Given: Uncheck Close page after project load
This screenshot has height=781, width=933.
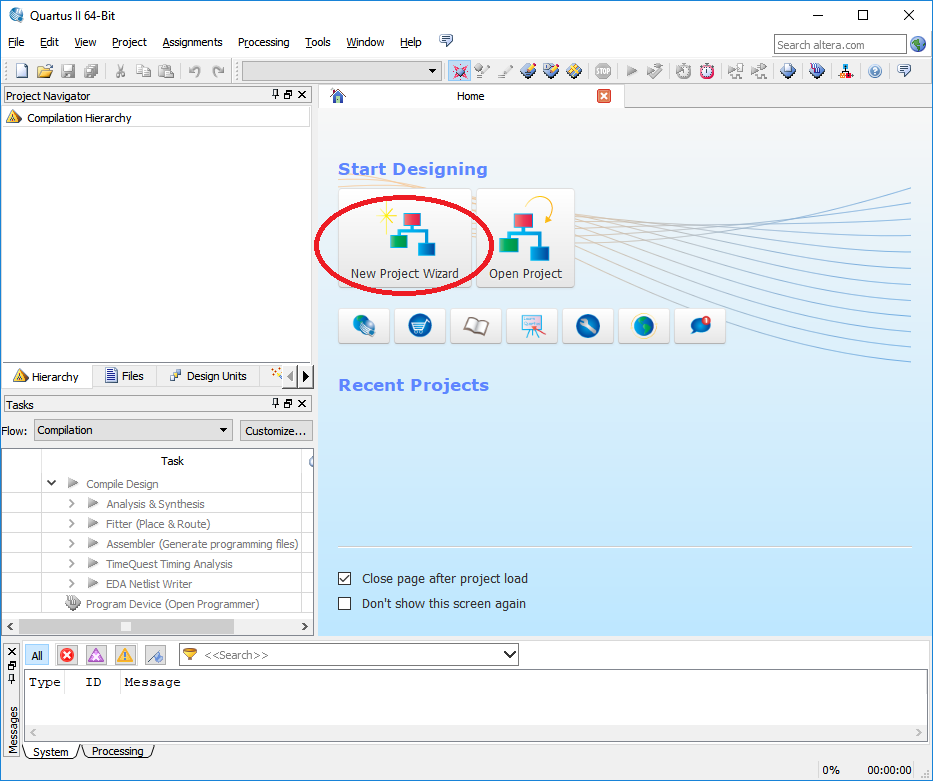Looking at the screenshot, I should [x=345, y=578].
